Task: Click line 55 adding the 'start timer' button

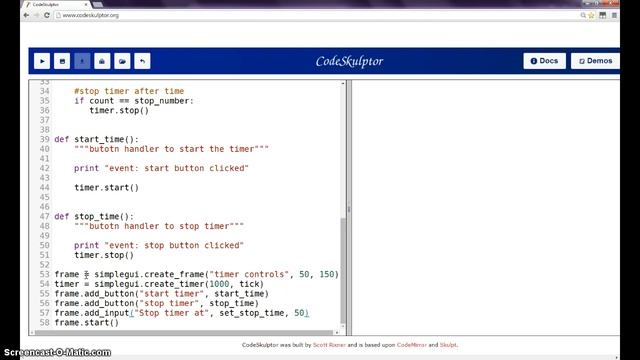Action: (x=162, y=294)
